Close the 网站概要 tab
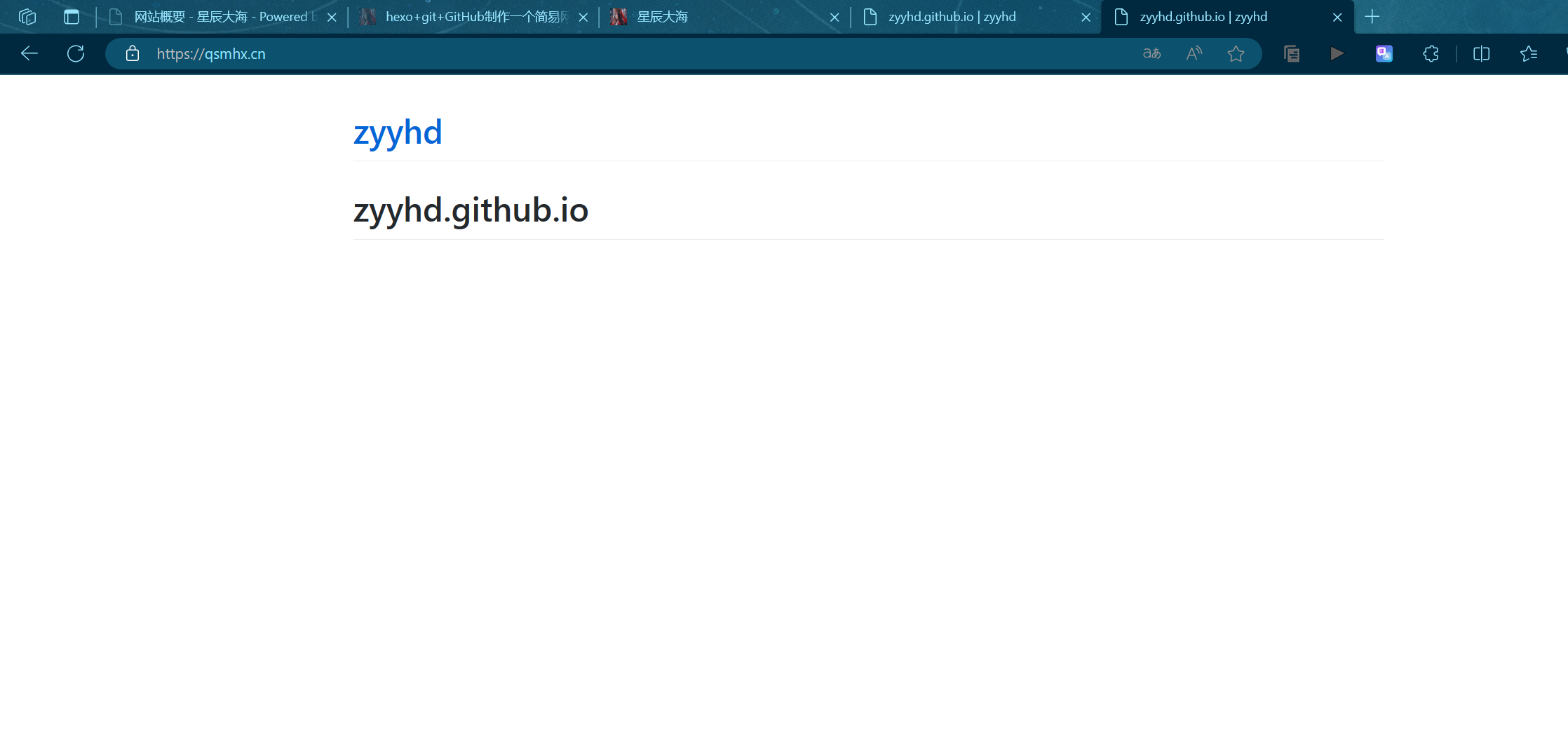This screenshot has width=1568, height=744. click(332, 18)
